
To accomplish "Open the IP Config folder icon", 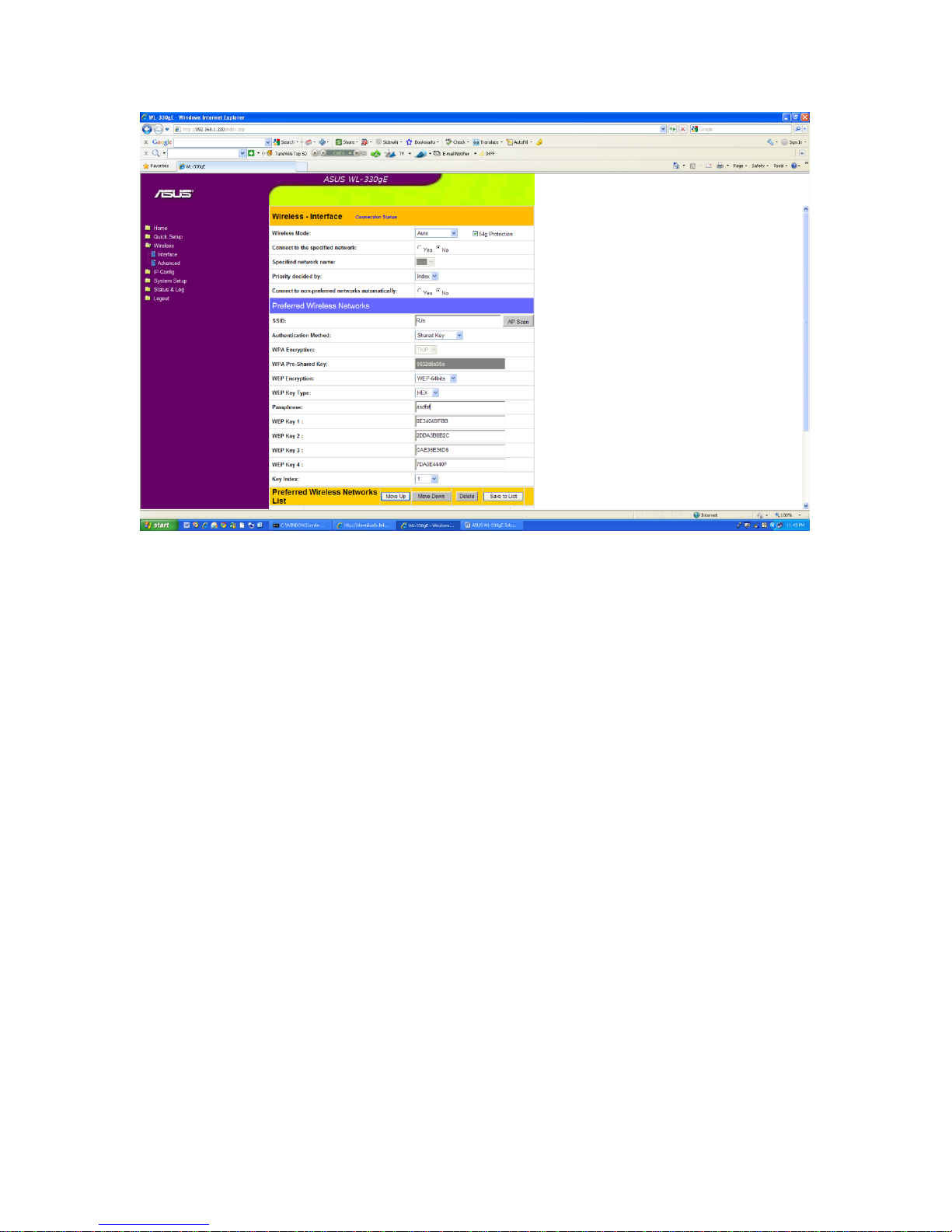I will click(148, 272).
